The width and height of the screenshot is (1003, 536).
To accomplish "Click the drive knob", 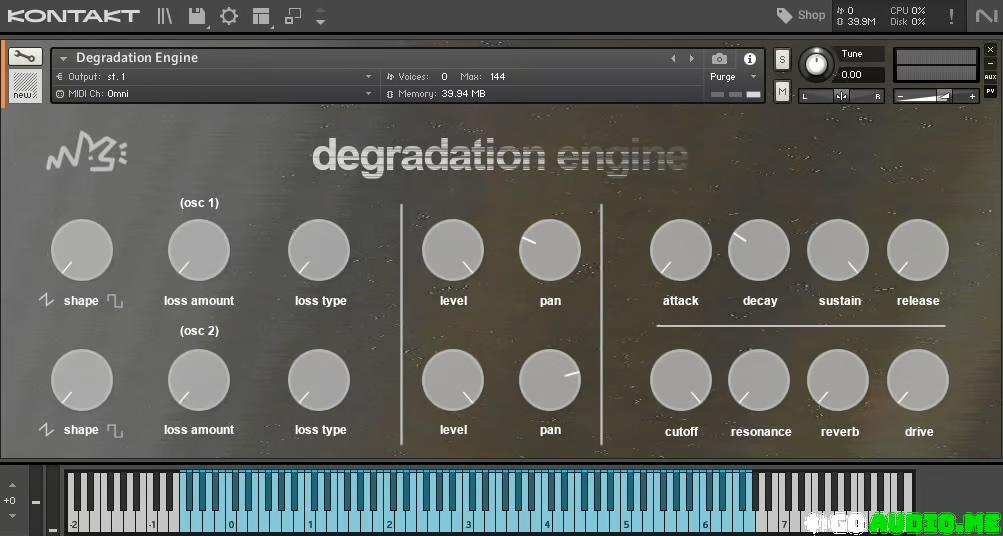I will click(918, 380).
